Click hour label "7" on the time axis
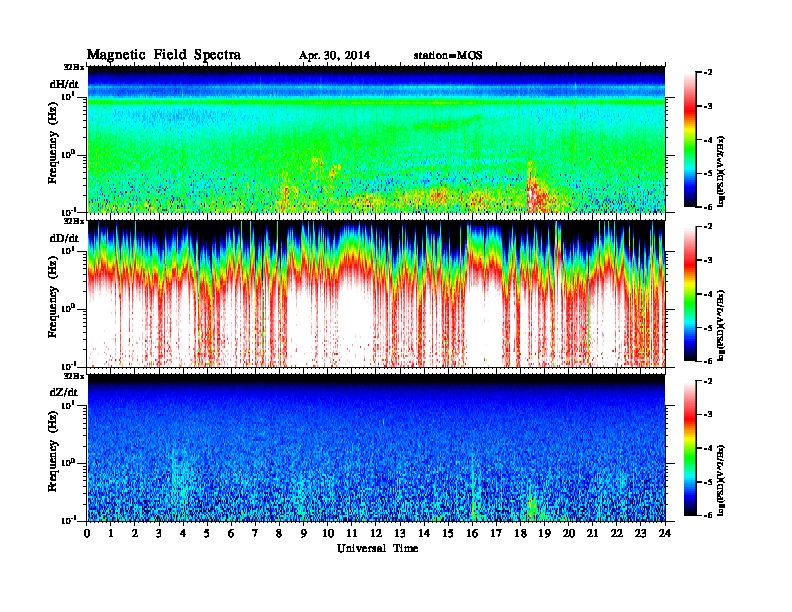The width and height of the screenshot is (792, 612). 255,533
